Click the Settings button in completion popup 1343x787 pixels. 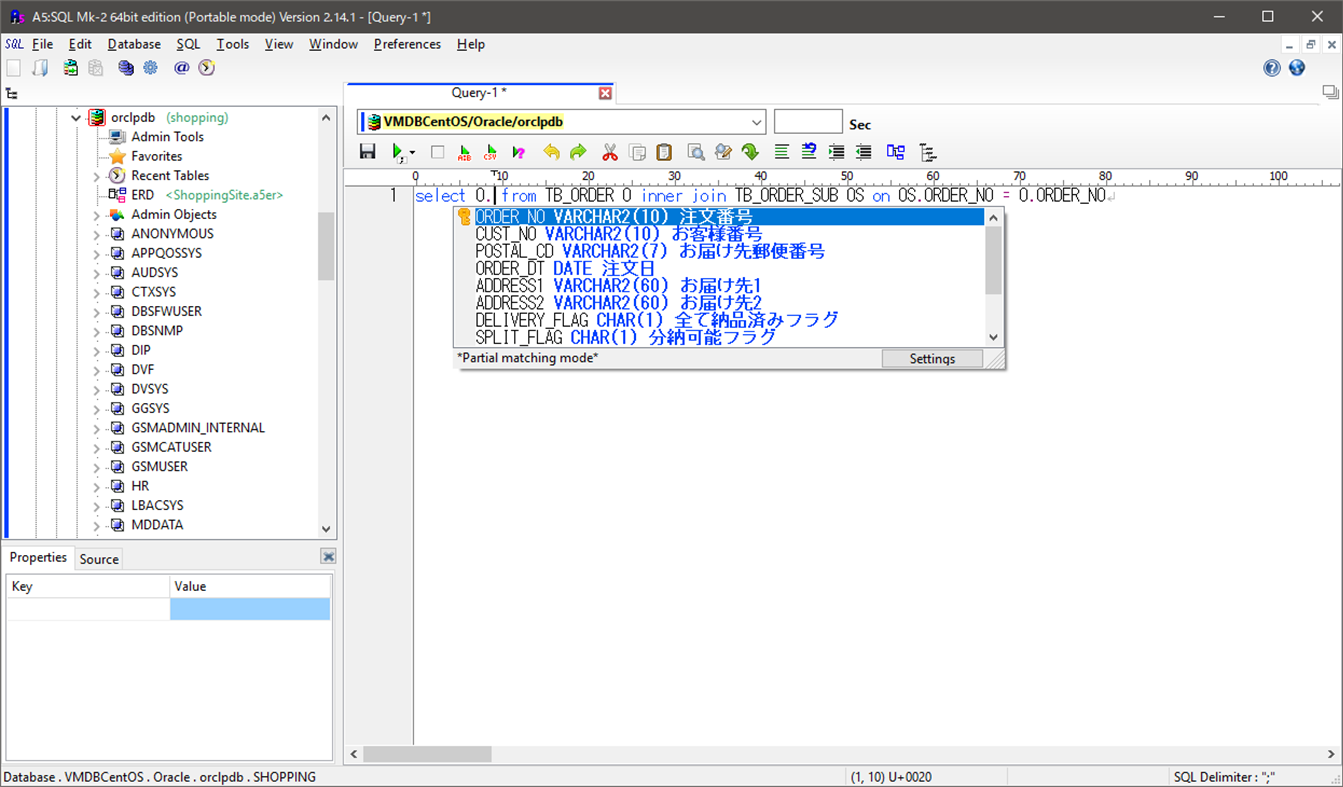[931, 358]
